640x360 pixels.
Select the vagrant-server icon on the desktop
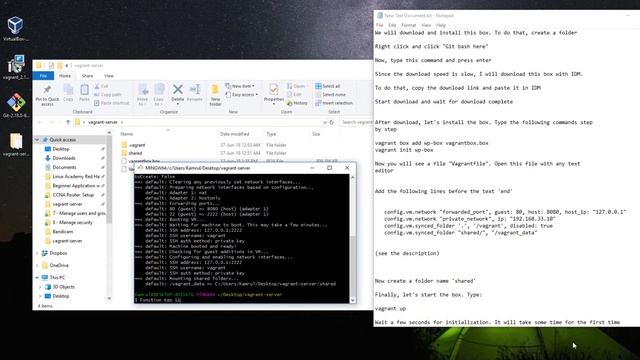[16, 144]
